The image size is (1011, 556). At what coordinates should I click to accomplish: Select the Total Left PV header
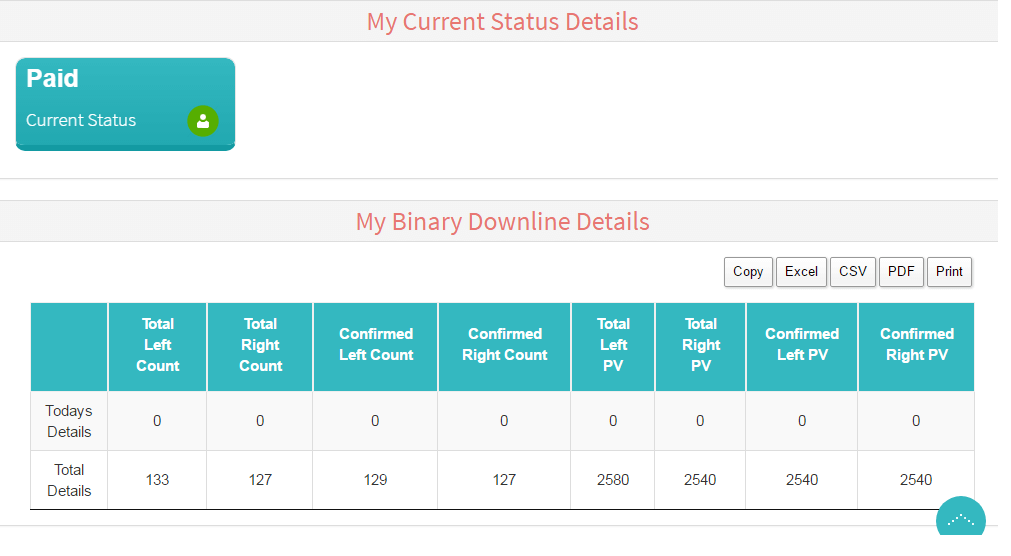pos(613,345)
